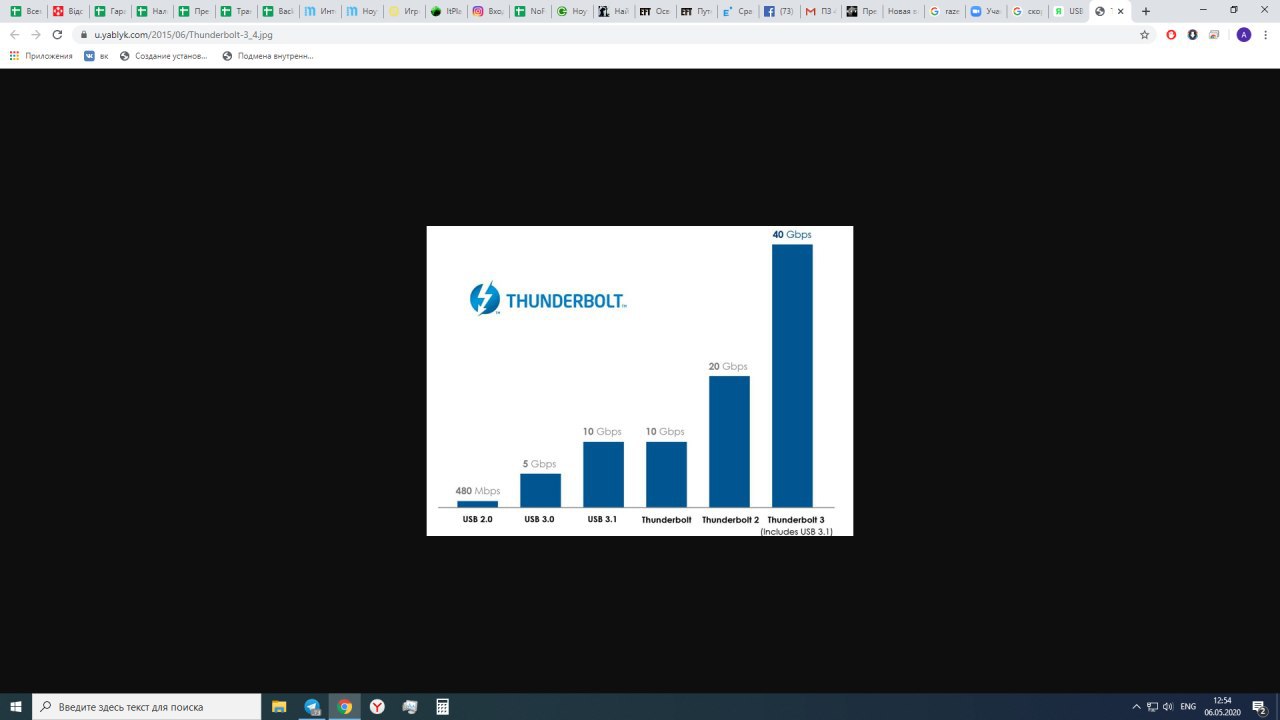Click the Thunderbolt chart image
The height and width of the screenshot is (720, 1280).
click(x=640, y=381)
